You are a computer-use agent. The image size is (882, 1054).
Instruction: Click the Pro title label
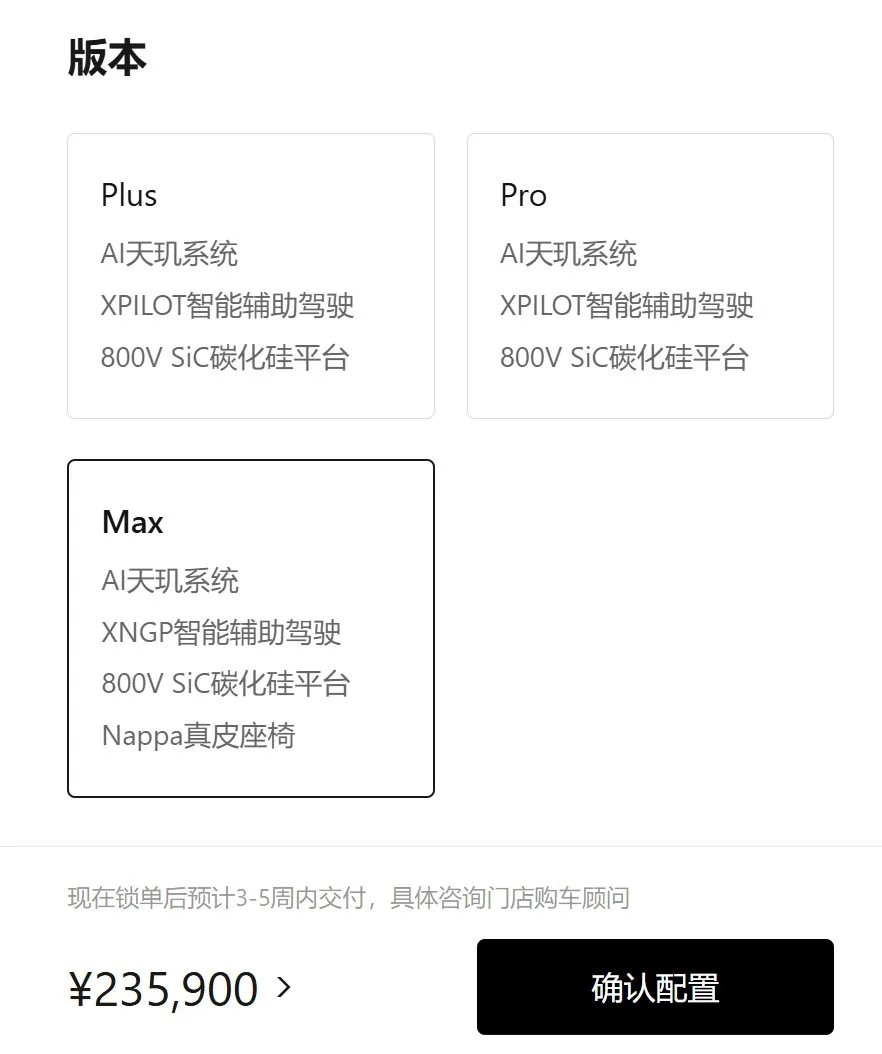tap(524, 196)
